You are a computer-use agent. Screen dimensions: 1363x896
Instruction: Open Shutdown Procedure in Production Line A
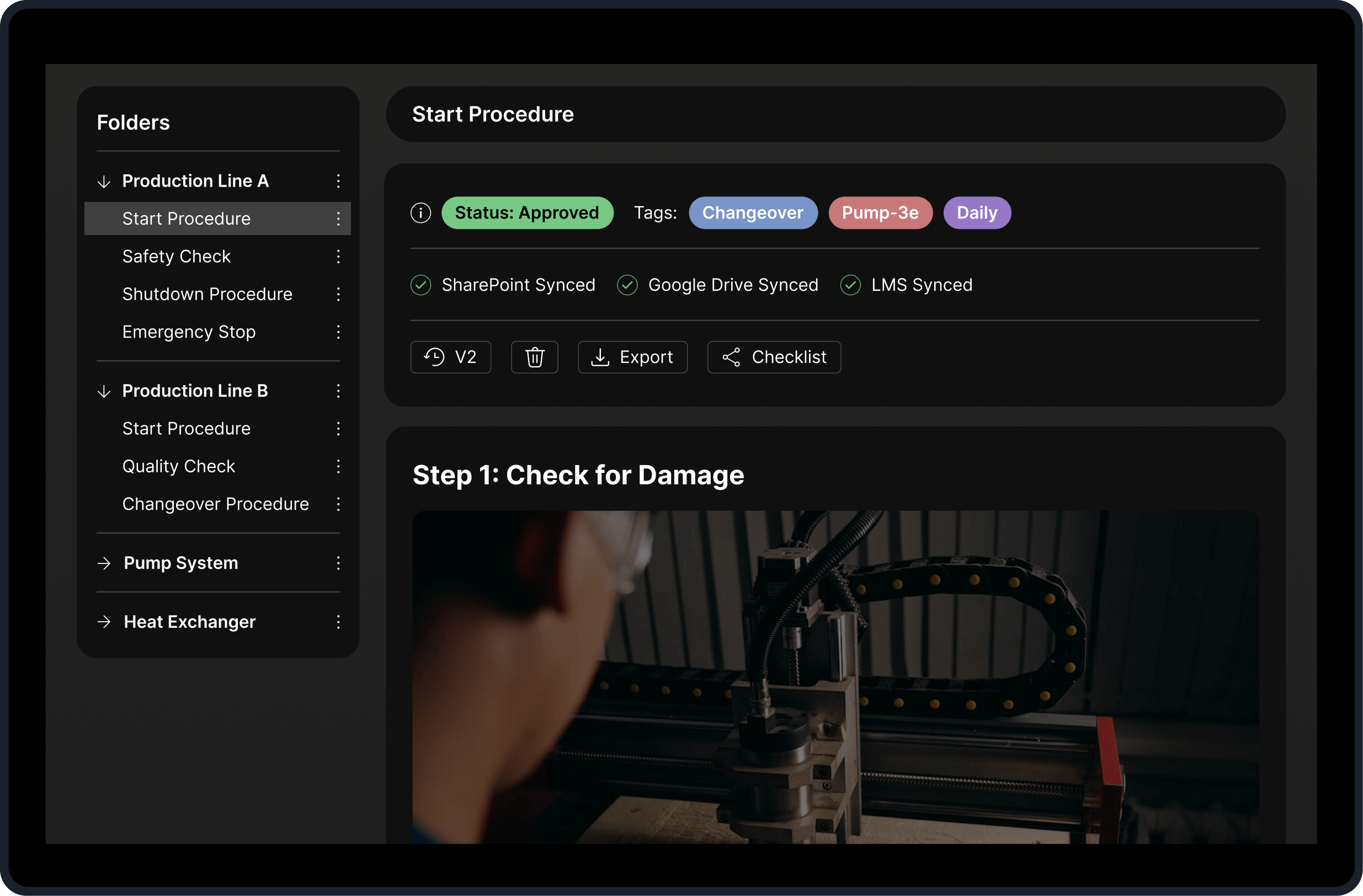click(x=207, y=294)
